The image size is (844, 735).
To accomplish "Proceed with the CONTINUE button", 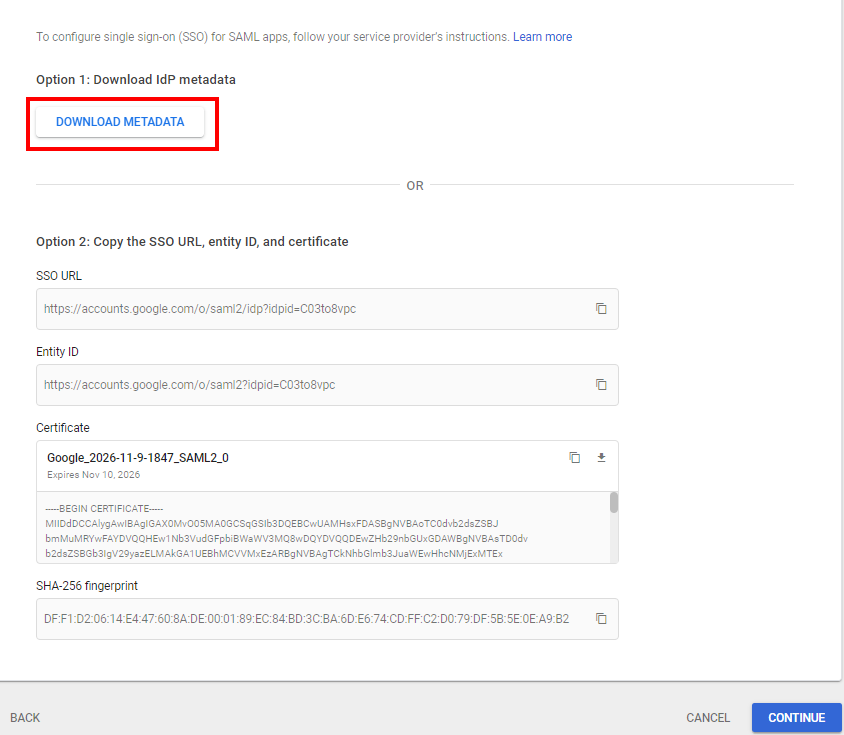I will (x=796, y=718).
